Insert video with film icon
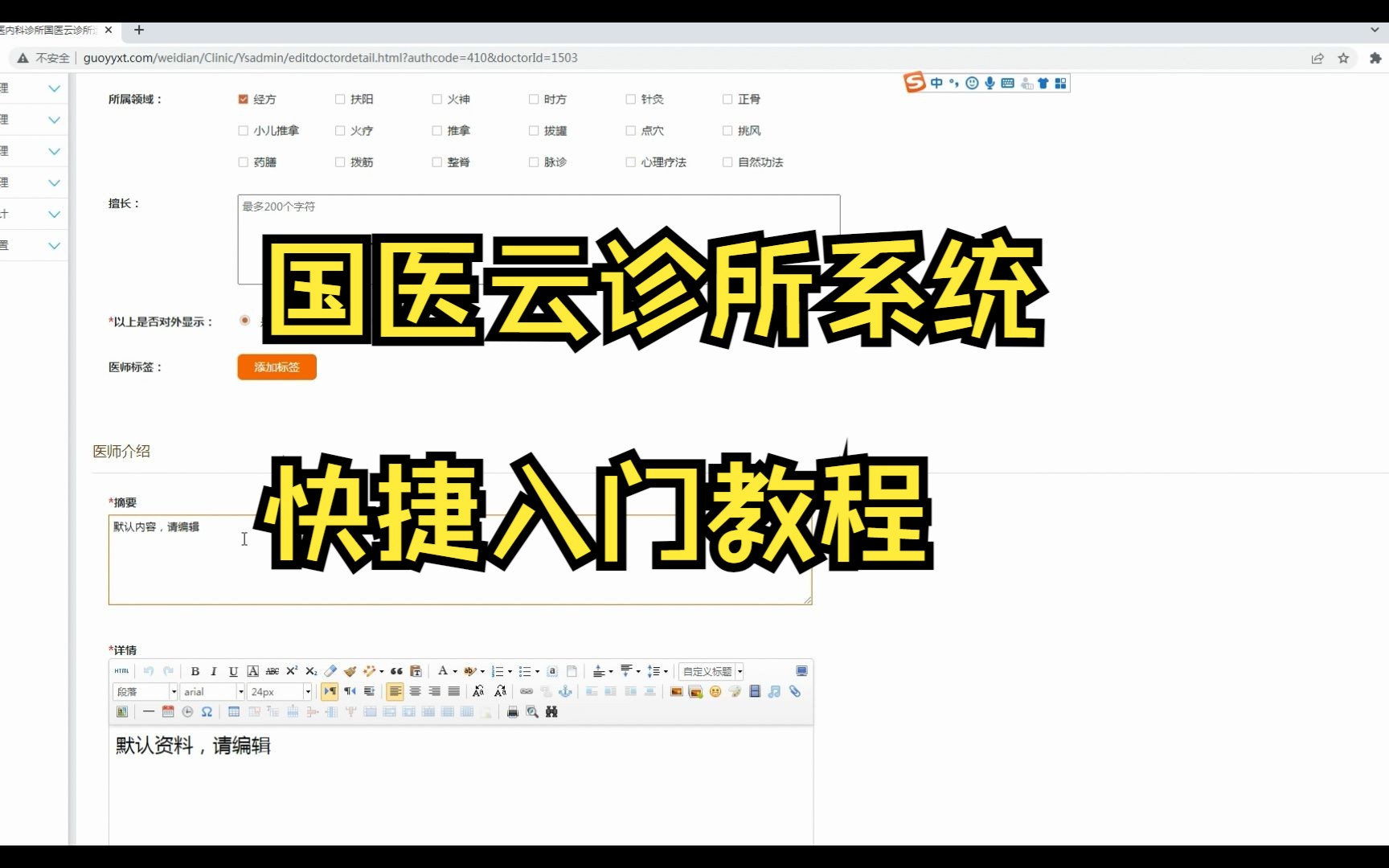 point(755,691)
